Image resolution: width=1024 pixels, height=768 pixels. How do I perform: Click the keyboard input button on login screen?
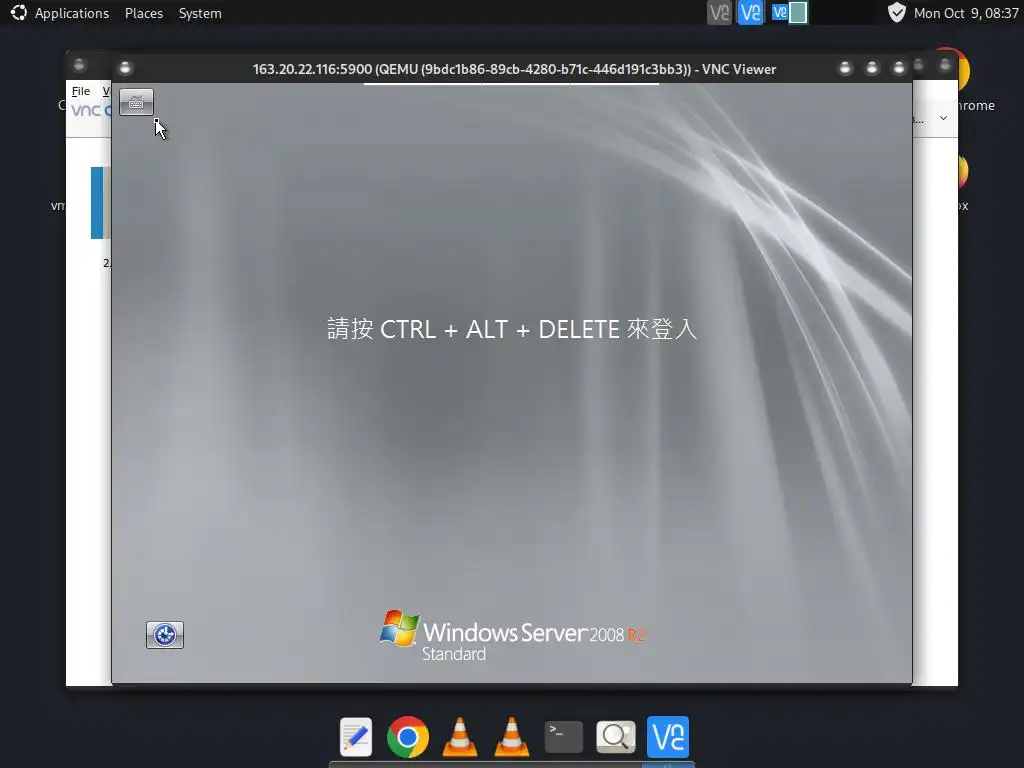click(136, 102)
